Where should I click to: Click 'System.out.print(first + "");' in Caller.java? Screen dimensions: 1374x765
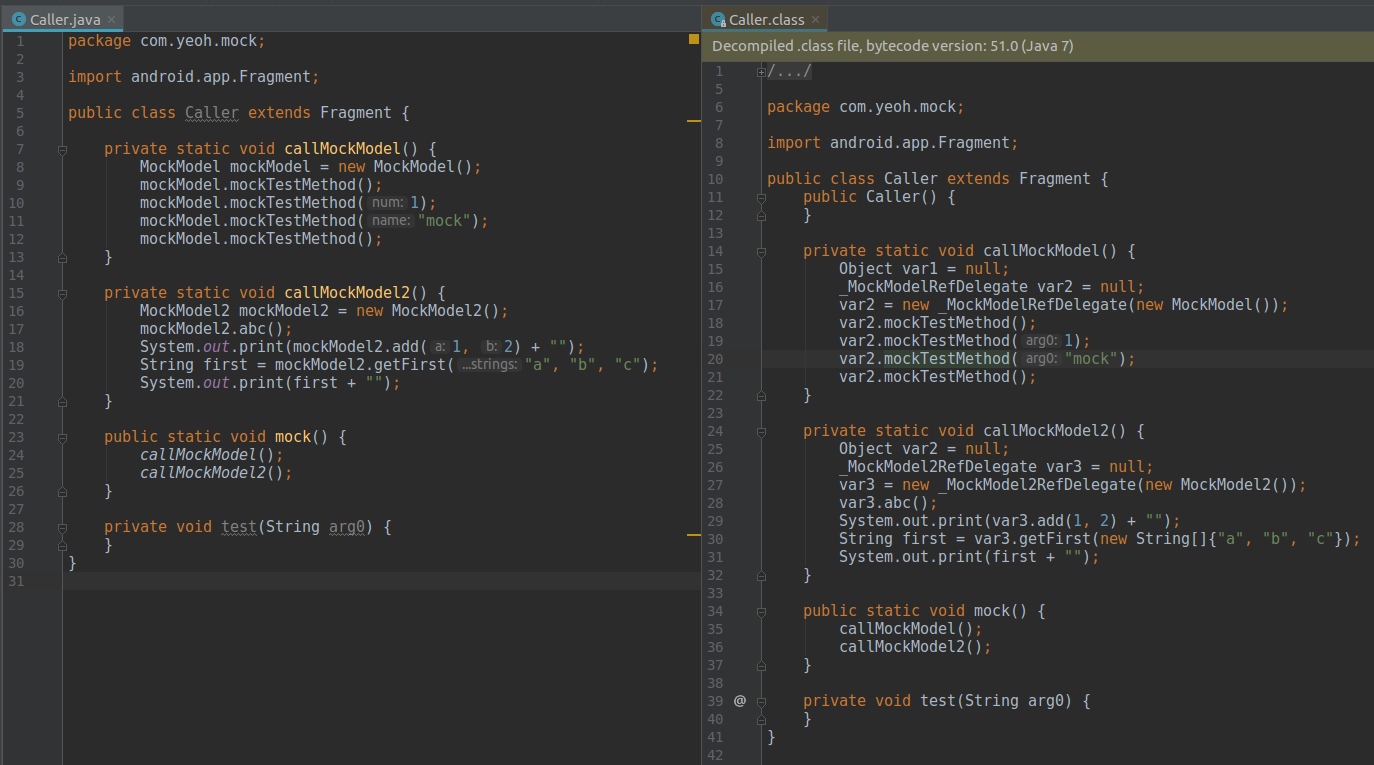[270, 383]
